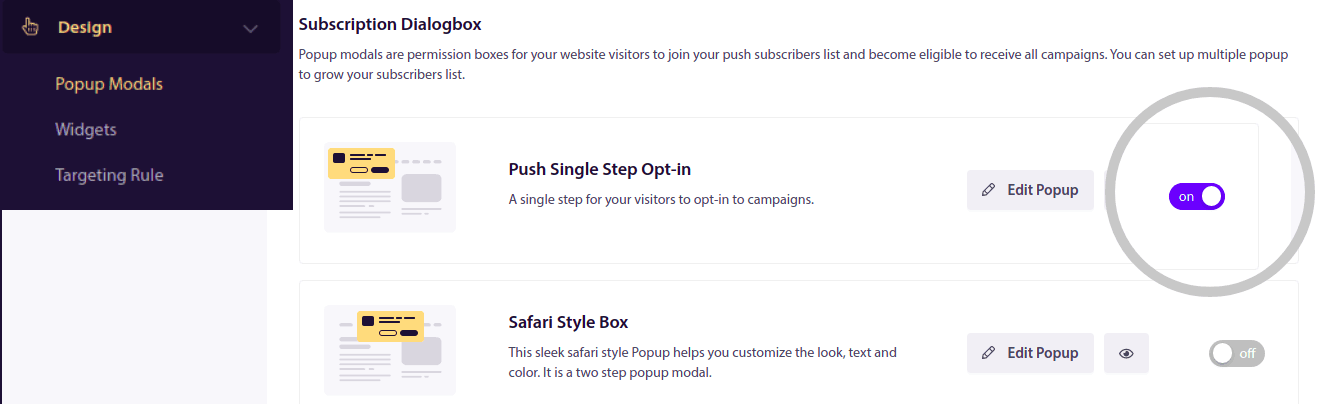The width and height of the screenshot is (1330, 404).
Task: Preview Safari Style Box with eye icon
Action: 1126,353
